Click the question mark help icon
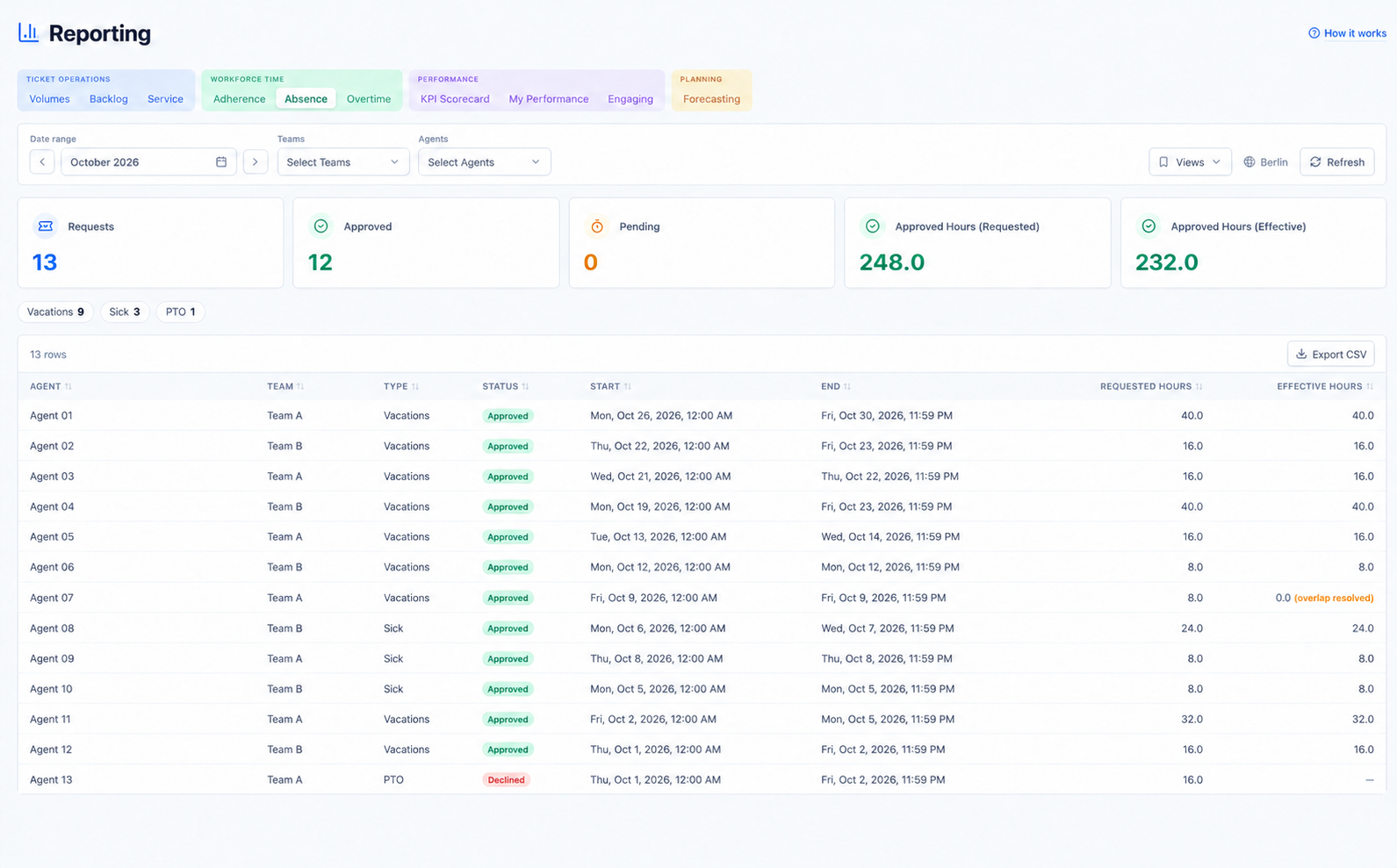The height and width of the screenshot is (868, 1397). click(1314, 33)
